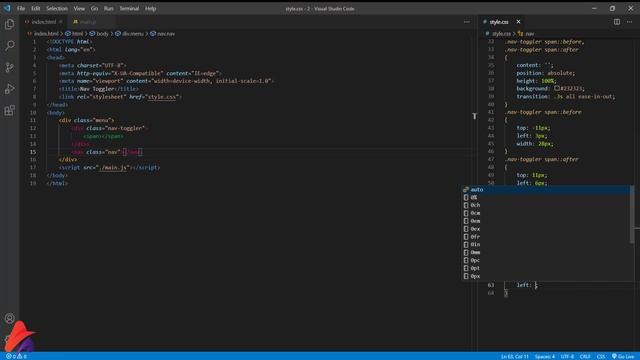The height and width of the screenshot is (360, 640).
Task: Split the style.css editor to the right
Action: point(617,22)
